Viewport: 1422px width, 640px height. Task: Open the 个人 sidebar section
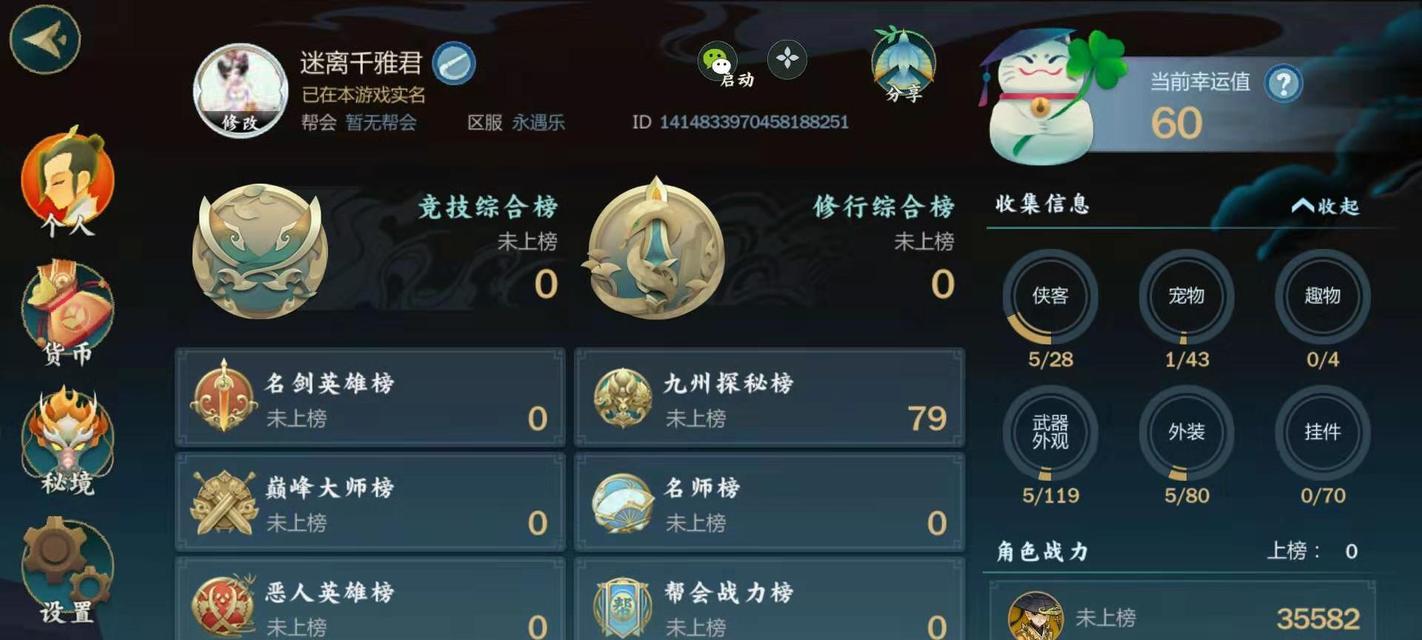pos(67,182)
